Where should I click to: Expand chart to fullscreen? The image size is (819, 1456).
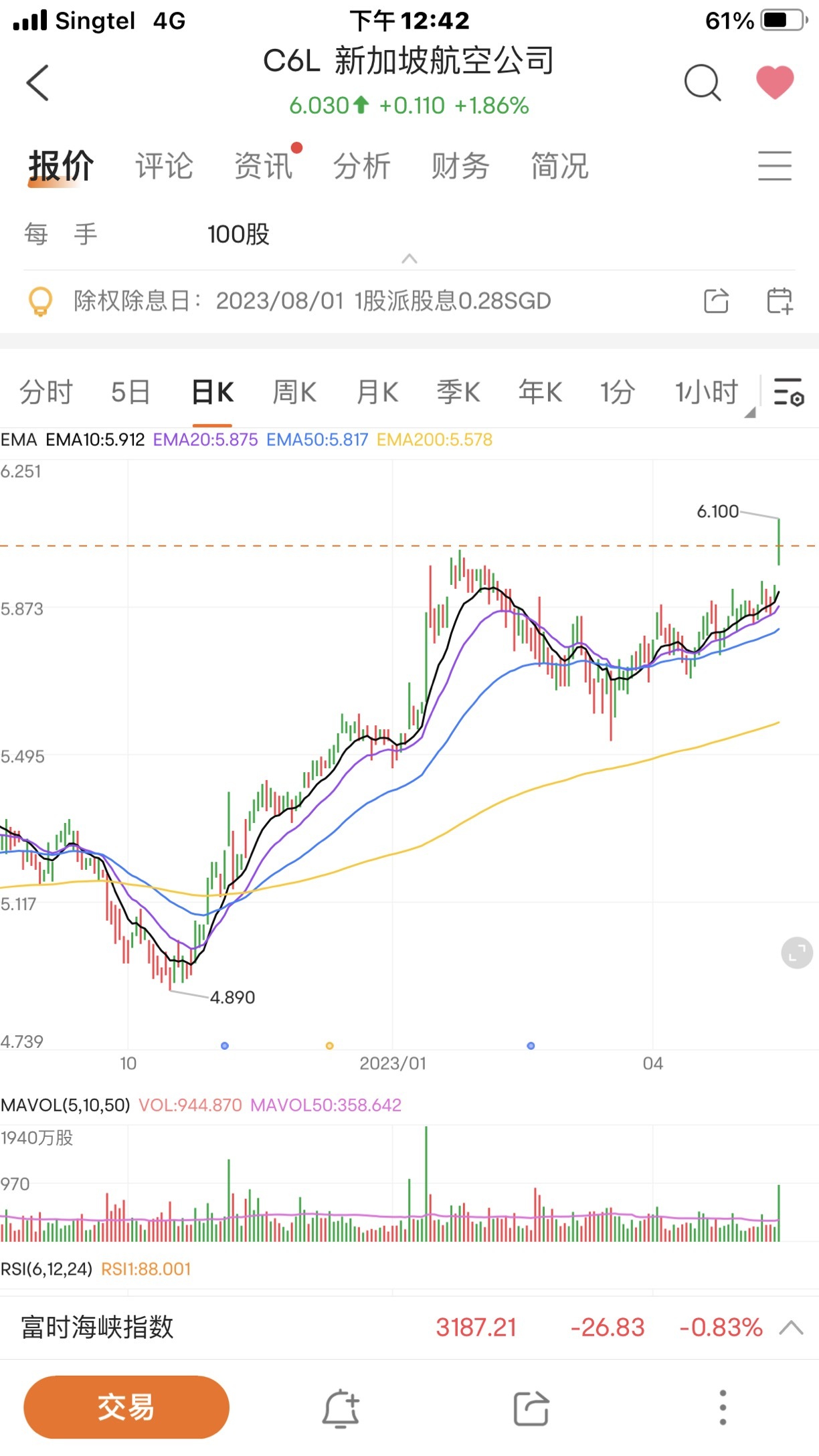point(797,952)
